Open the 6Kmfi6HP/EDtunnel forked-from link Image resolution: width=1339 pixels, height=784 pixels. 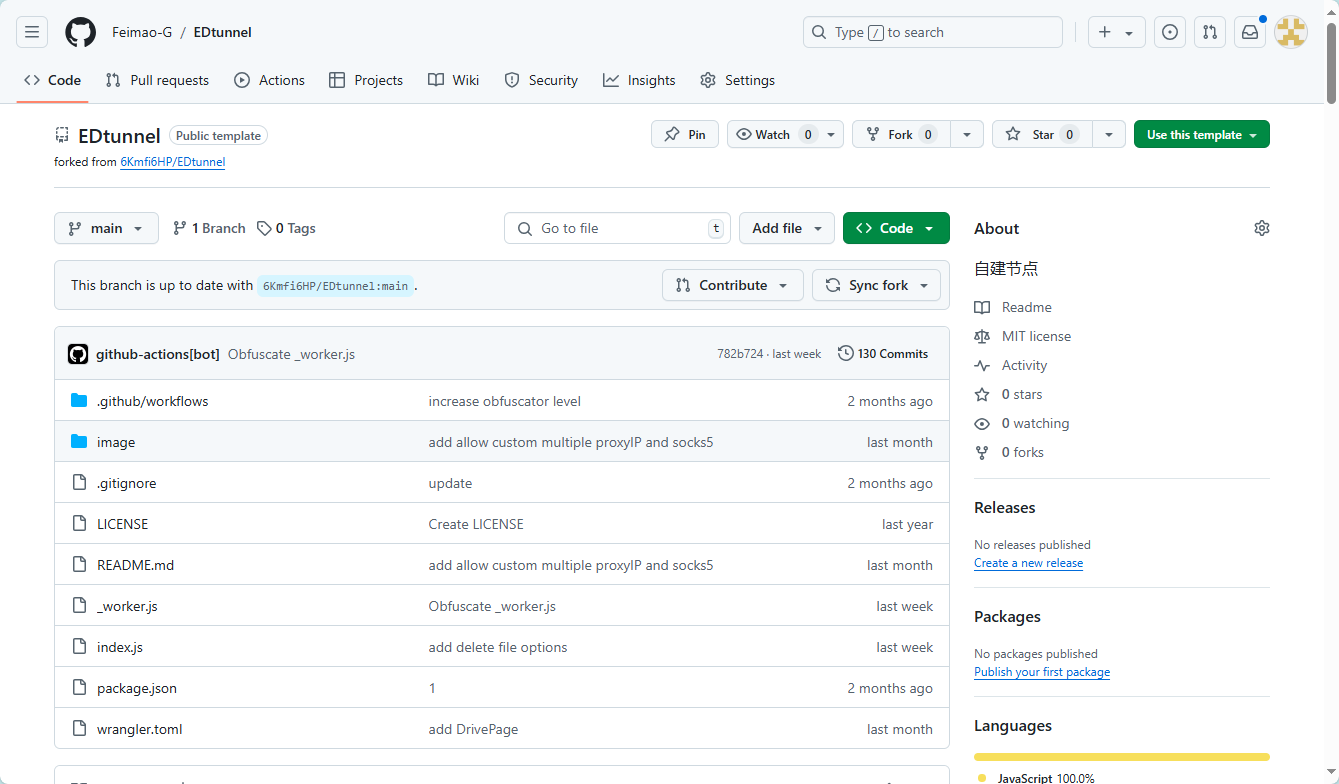173,161
